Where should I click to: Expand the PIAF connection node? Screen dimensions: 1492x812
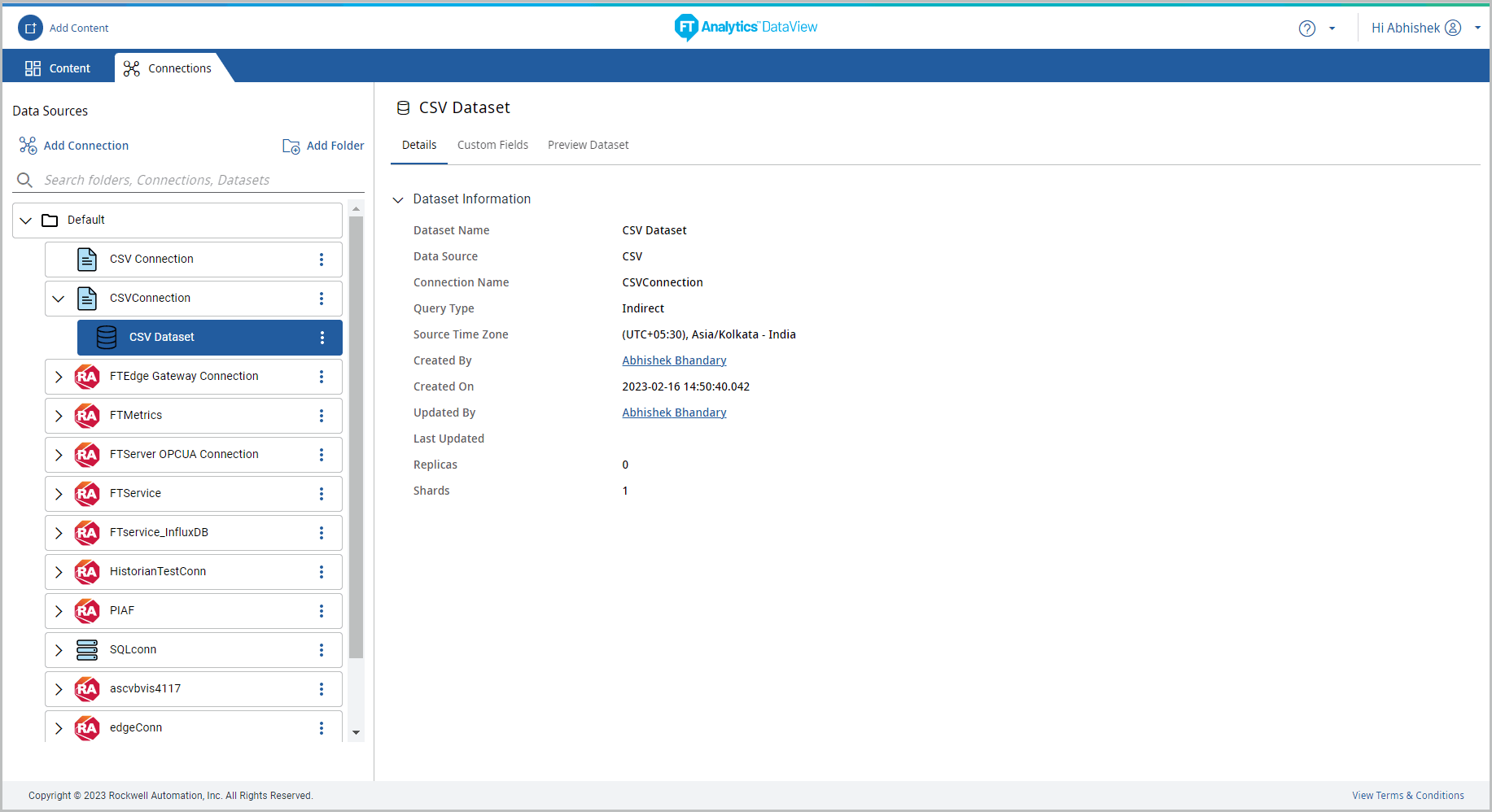pyautogui.click(x=59, y=611)
